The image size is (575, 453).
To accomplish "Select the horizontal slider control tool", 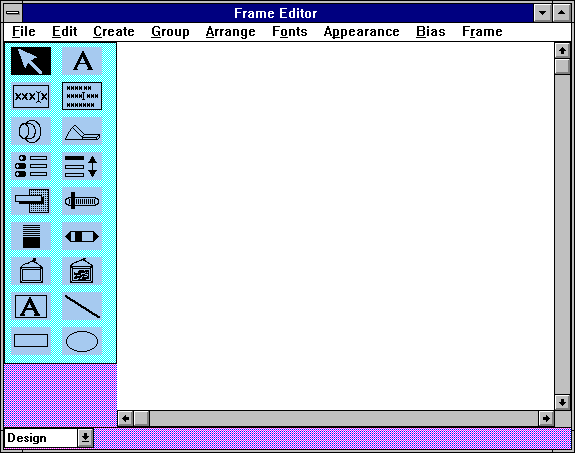I will 82,201.
